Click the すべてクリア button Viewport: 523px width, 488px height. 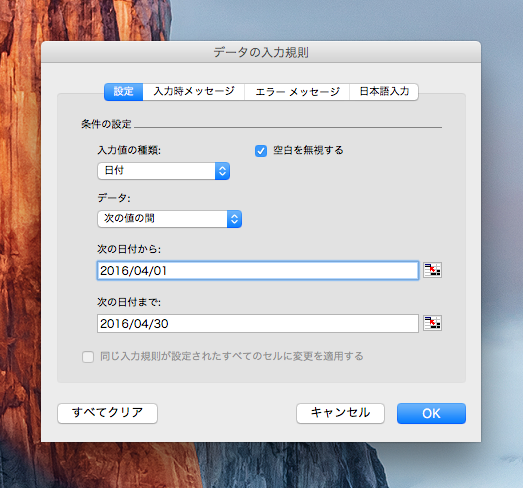tap(107, 413)
